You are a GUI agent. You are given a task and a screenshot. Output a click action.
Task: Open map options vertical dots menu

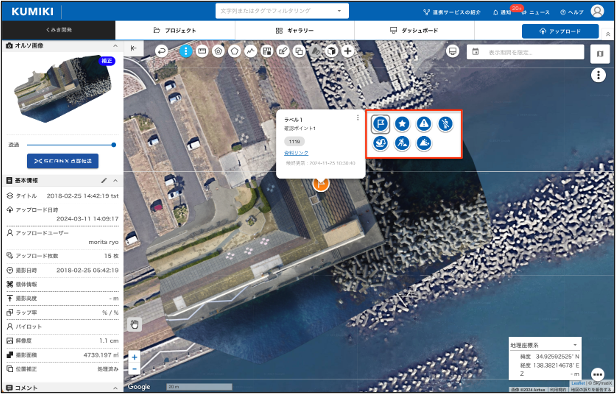(598, 75)
